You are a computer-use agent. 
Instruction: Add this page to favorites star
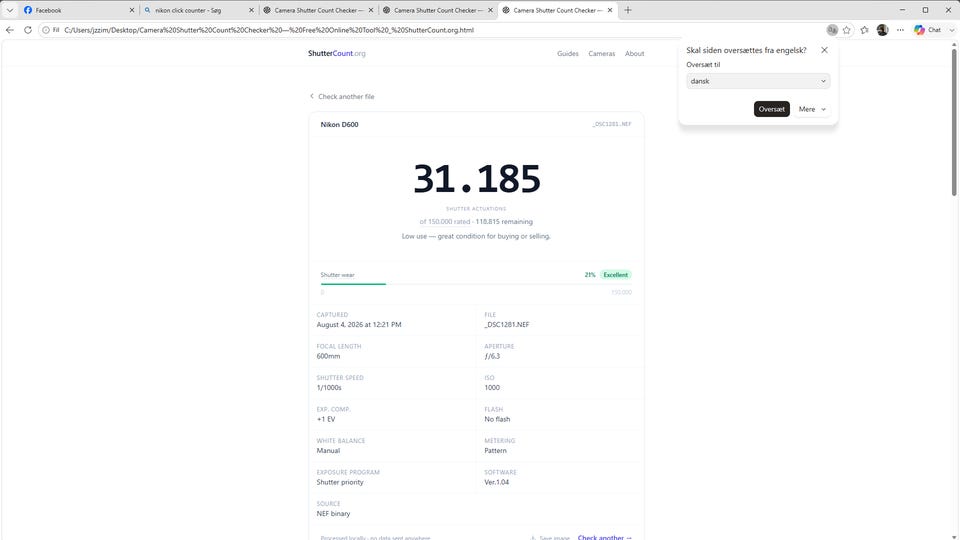[x=847, y=30]
